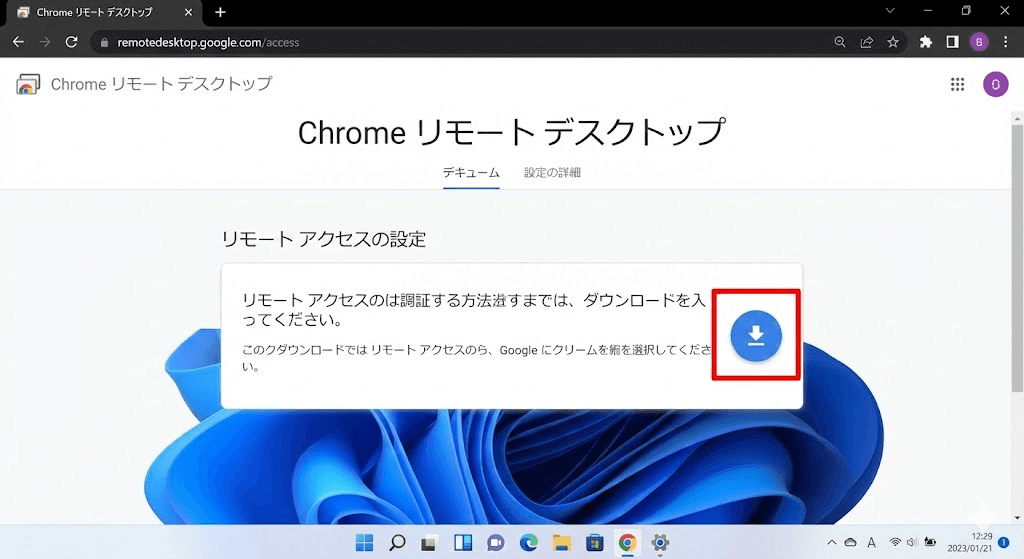The width and height of the screenshot is (1024, 559).
Task: Select the Chrome リモート デスクトップ browser tab
Action: point(104,12)
